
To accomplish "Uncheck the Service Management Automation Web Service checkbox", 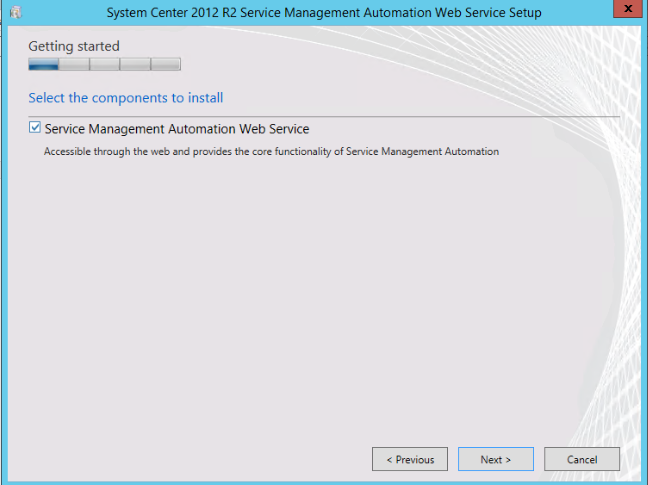I will (35, 128).
